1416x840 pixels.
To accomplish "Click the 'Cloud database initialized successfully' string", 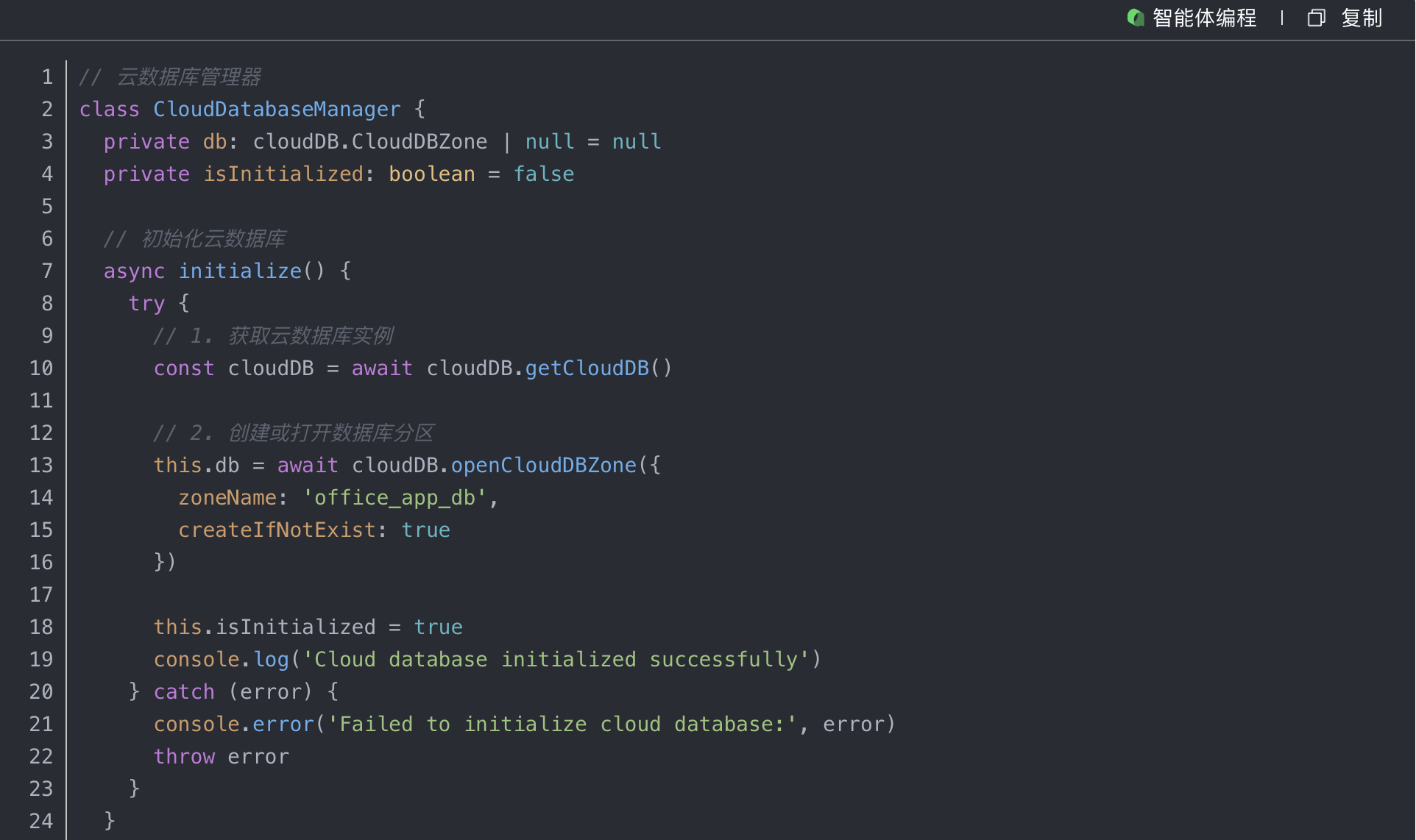I will click(x=556, y=660).
